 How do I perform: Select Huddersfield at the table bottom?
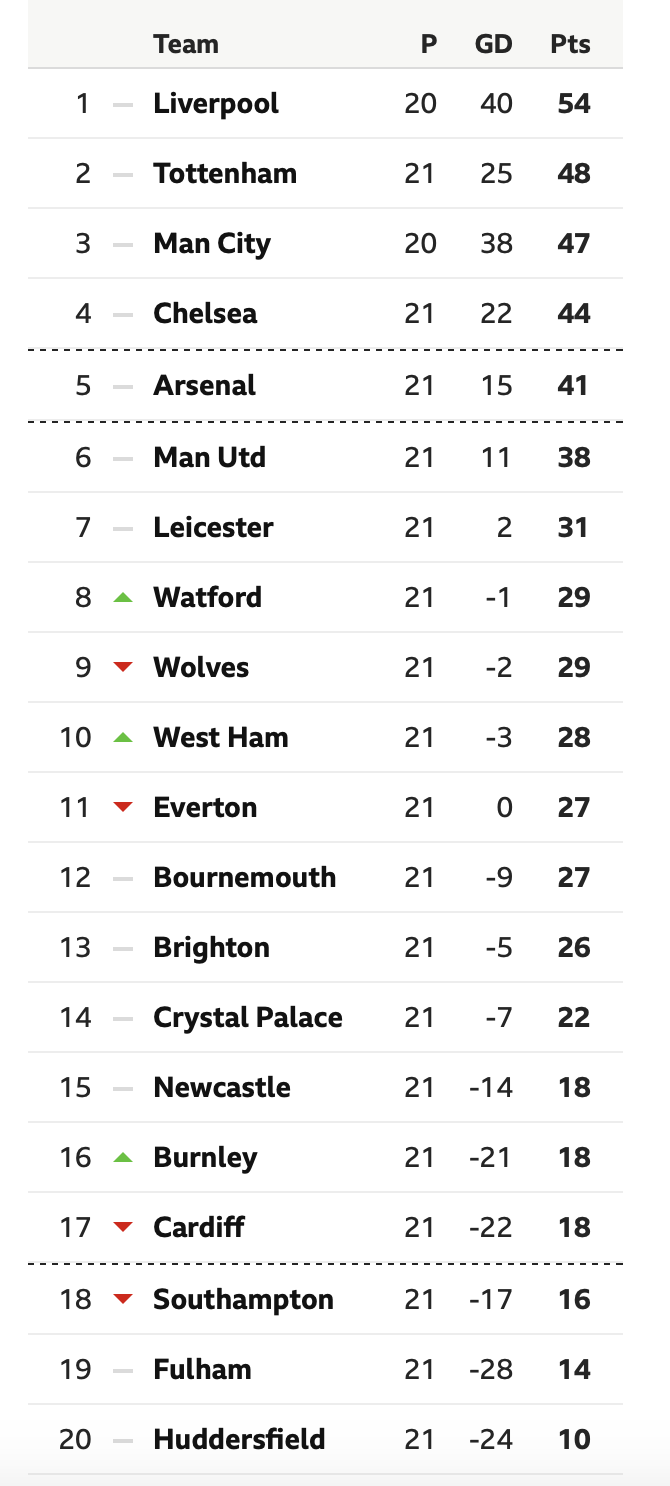coord(239,1440)
